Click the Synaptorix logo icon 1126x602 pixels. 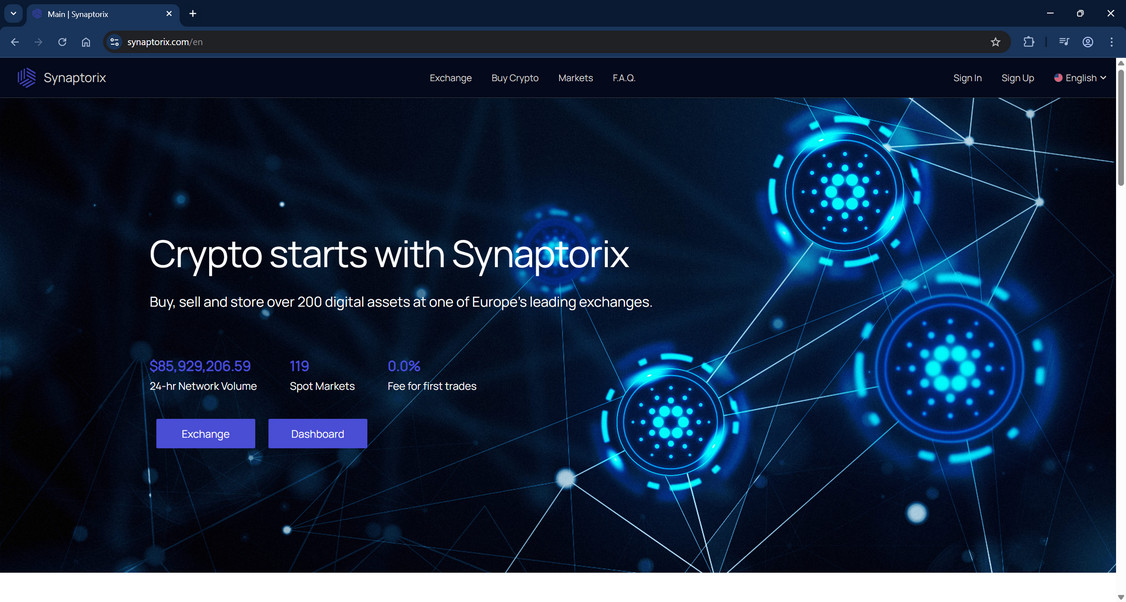tap(27, 78)
